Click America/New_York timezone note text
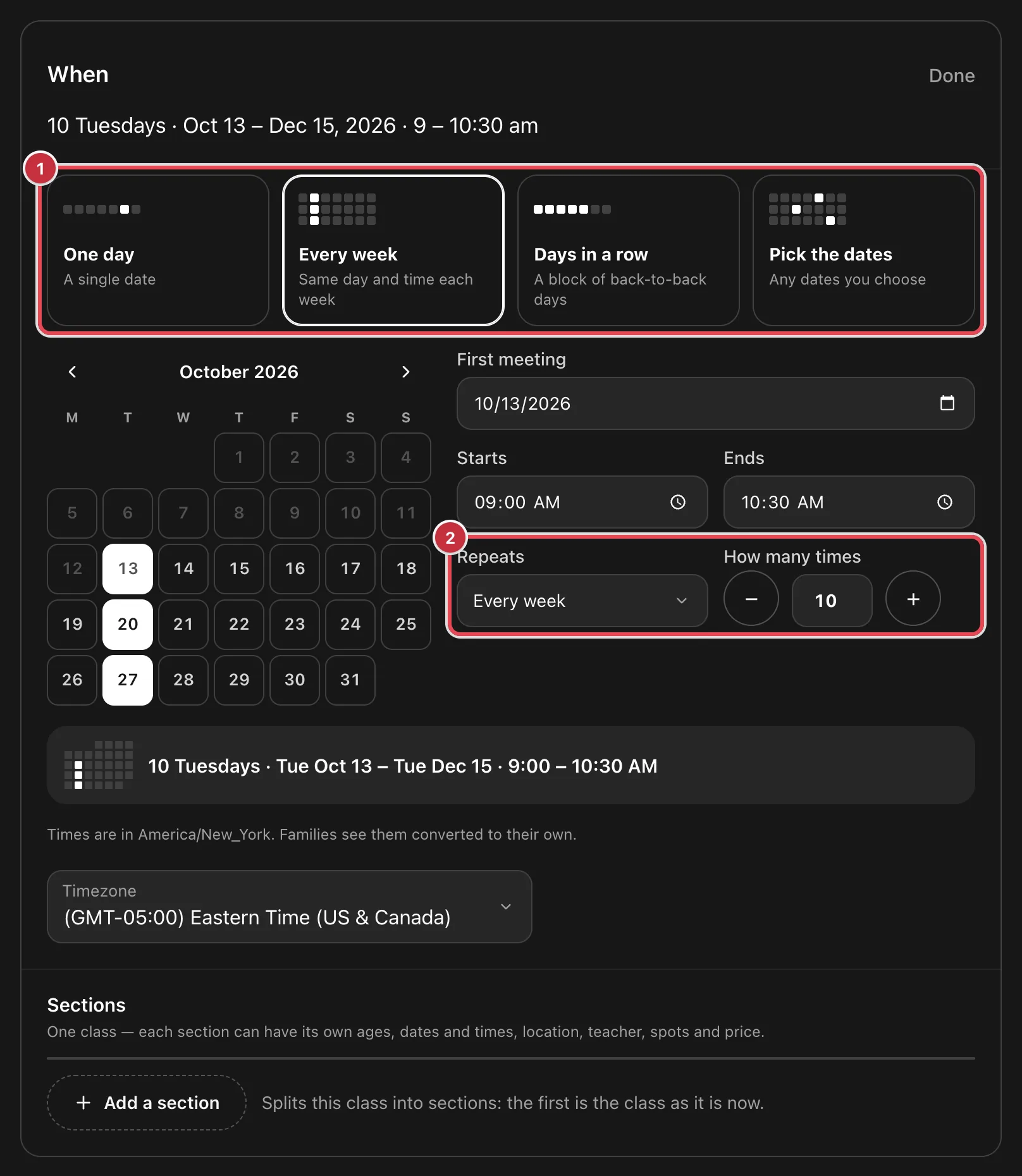 [312, 835]
